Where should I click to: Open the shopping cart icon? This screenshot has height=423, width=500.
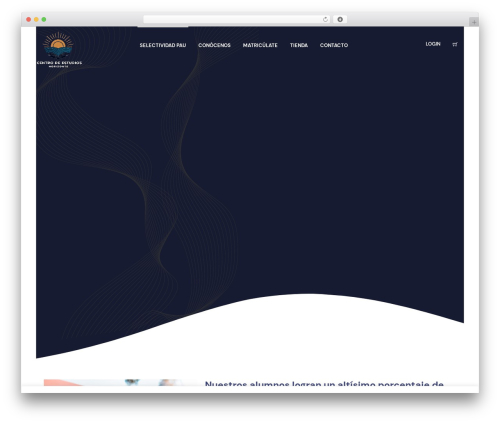[x=455, y=44]
